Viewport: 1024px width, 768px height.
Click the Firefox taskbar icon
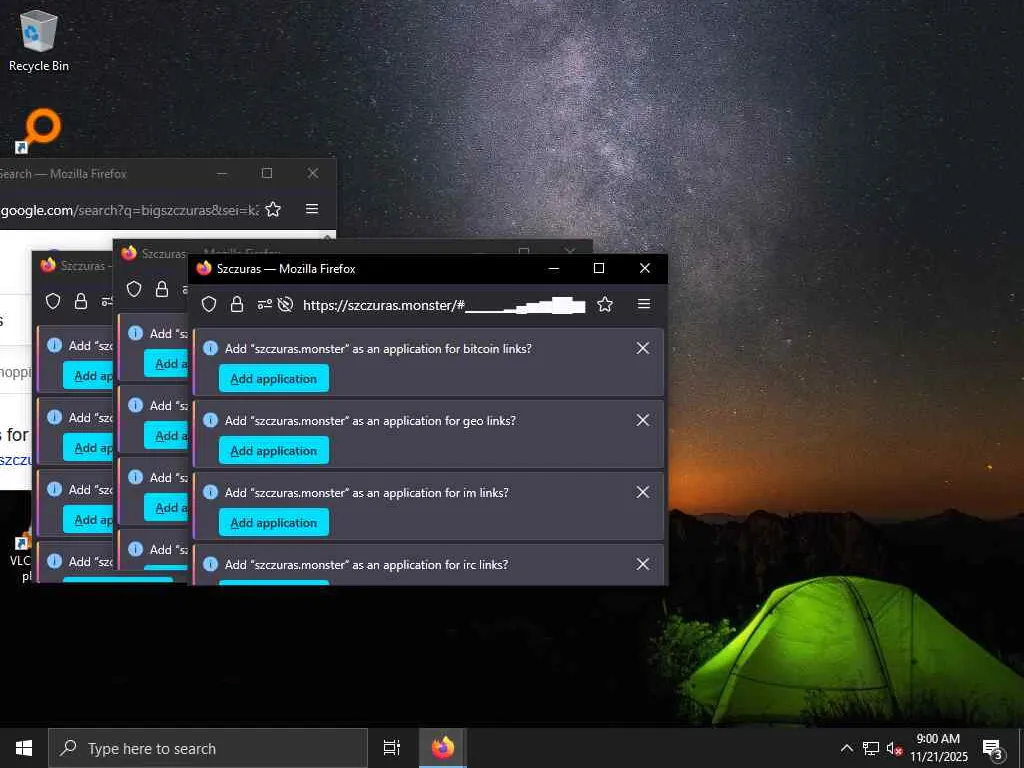[442, 748]
